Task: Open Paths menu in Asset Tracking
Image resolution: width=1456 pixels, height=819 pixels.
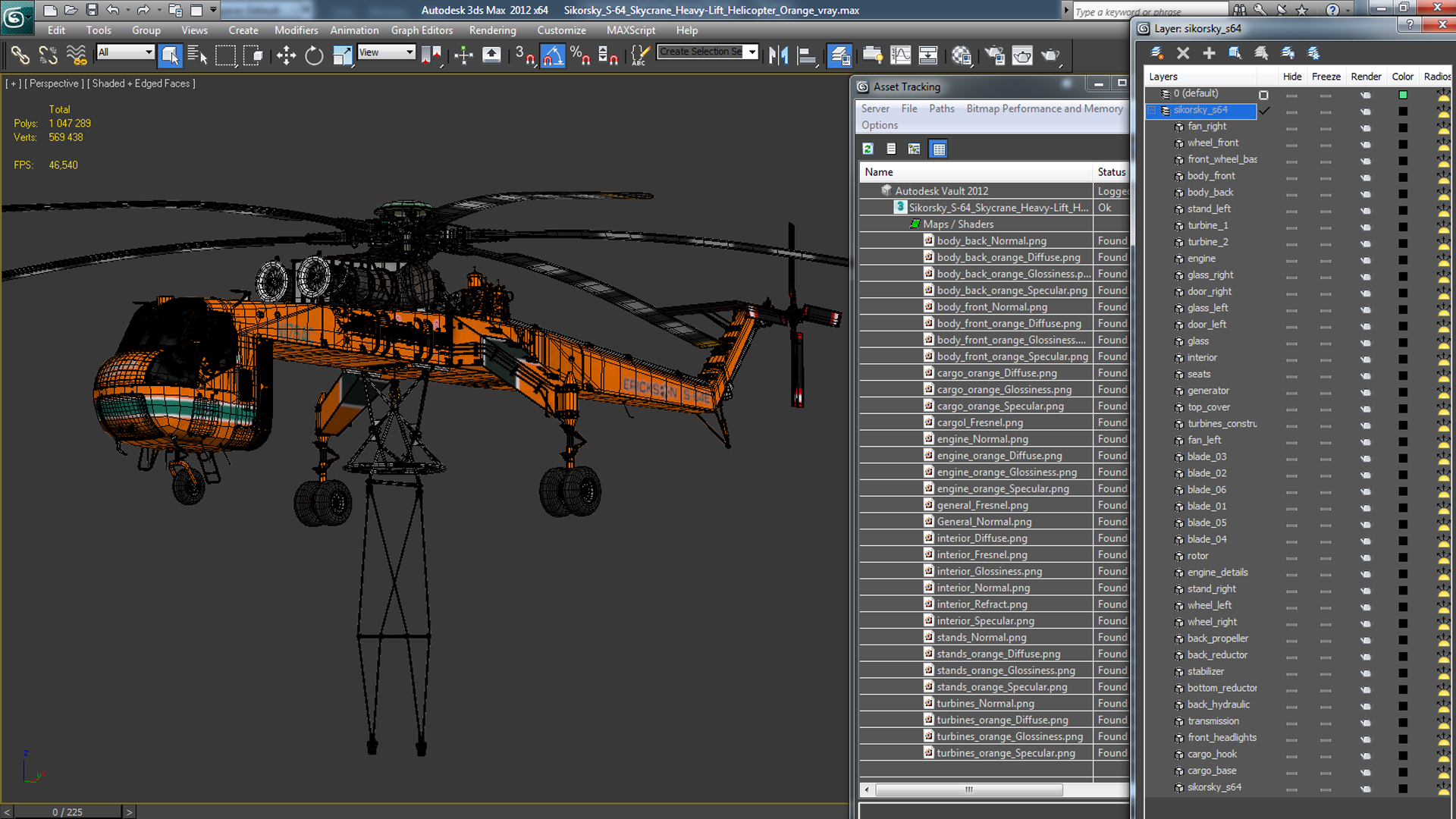Action: (941, 108)
